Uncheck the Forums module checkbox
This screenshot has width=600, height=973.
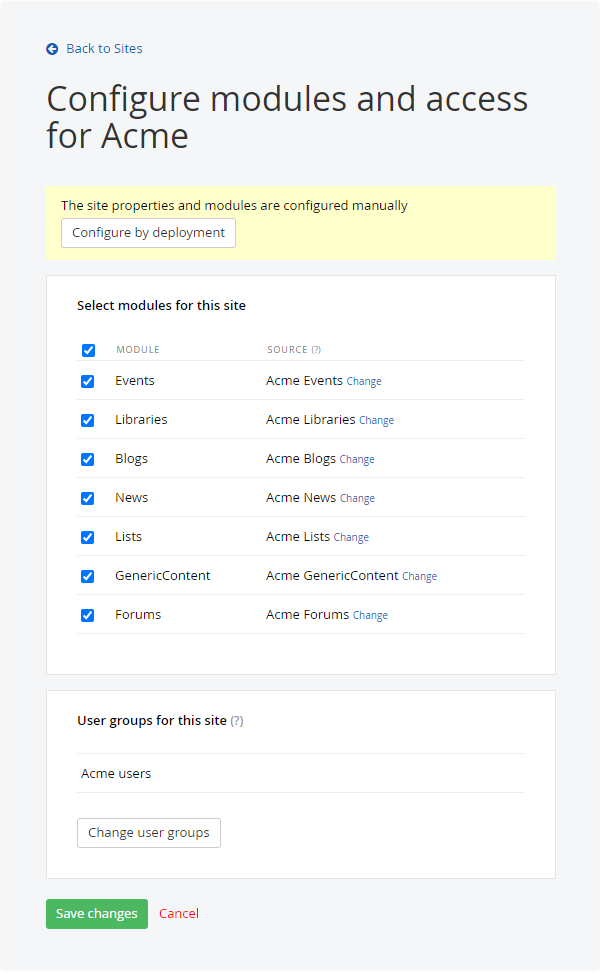88,615
